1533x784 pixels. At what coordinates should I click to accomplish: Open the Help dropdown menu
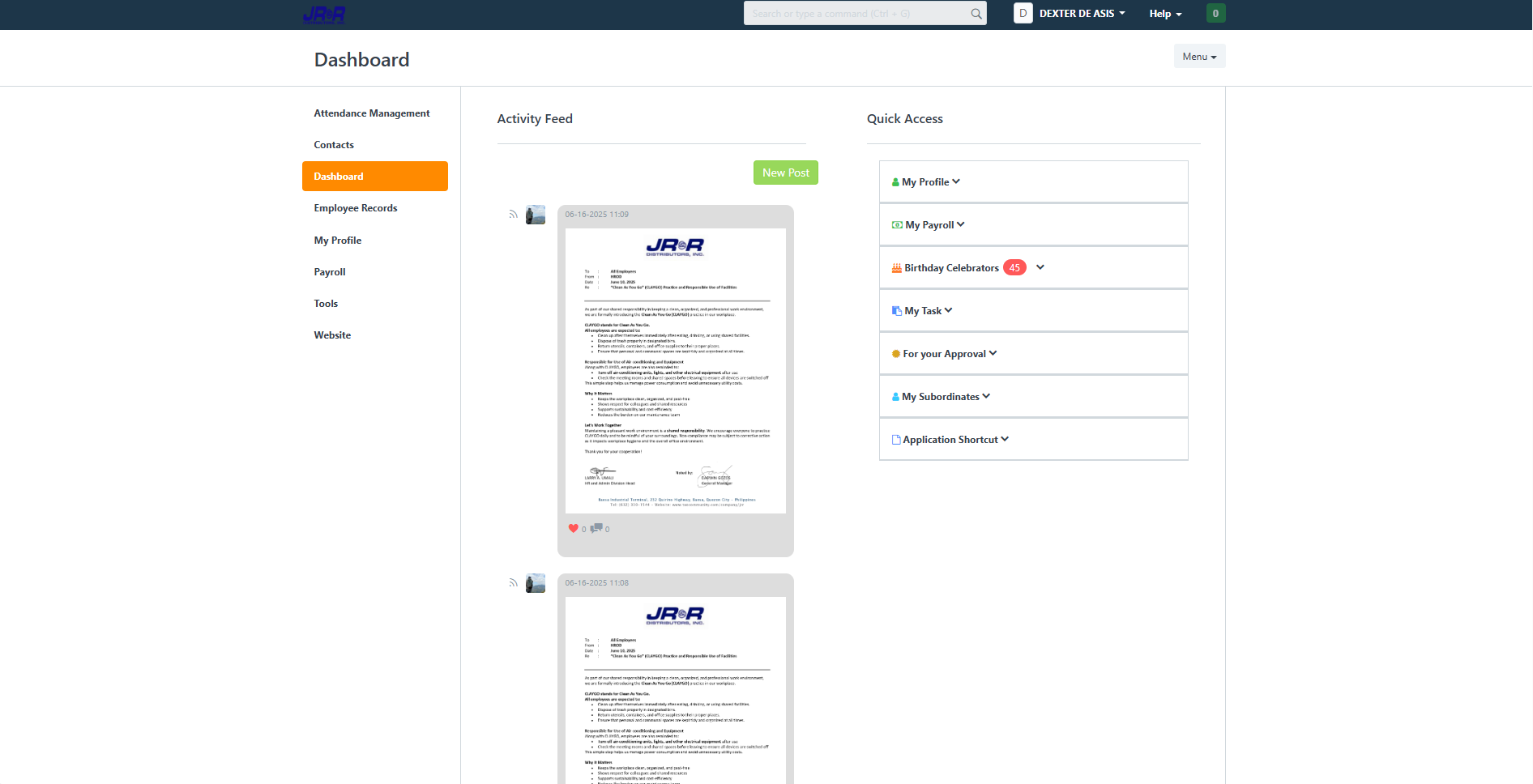(x=1165, y=14)
